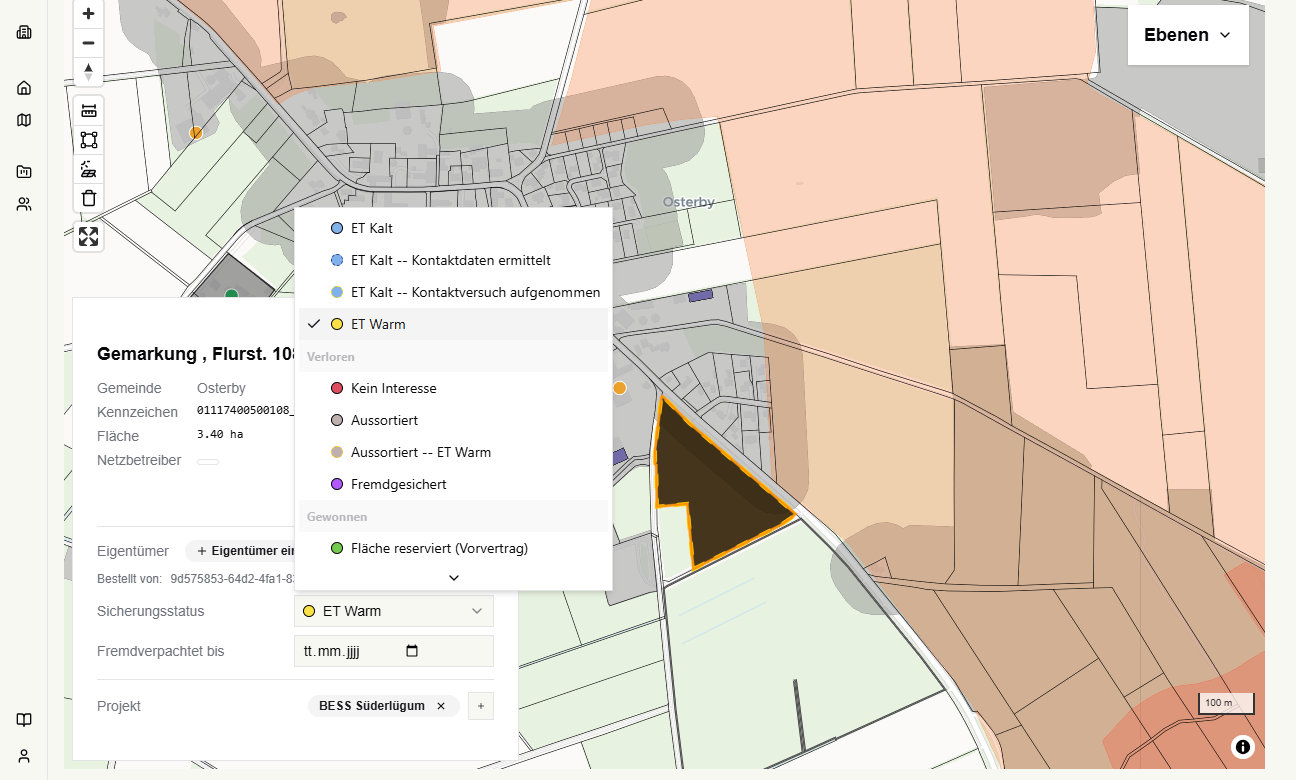Open Sicherungsstatus ET Warm dropdown
1296x780 pixels.
click(394, 611)
